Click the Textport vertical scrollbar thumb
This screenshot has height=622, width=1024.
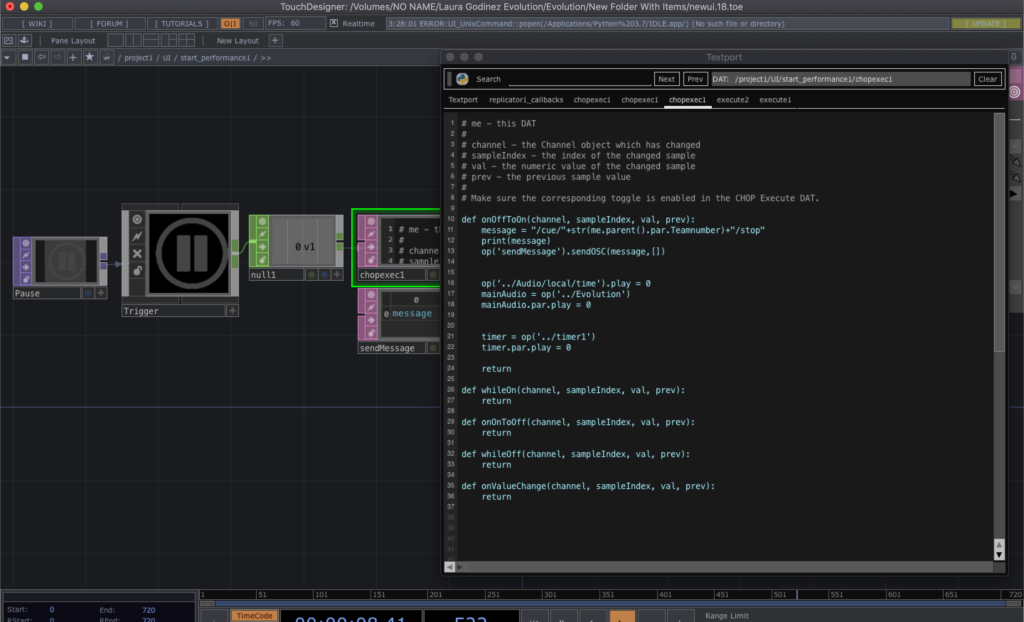(999, 233)
